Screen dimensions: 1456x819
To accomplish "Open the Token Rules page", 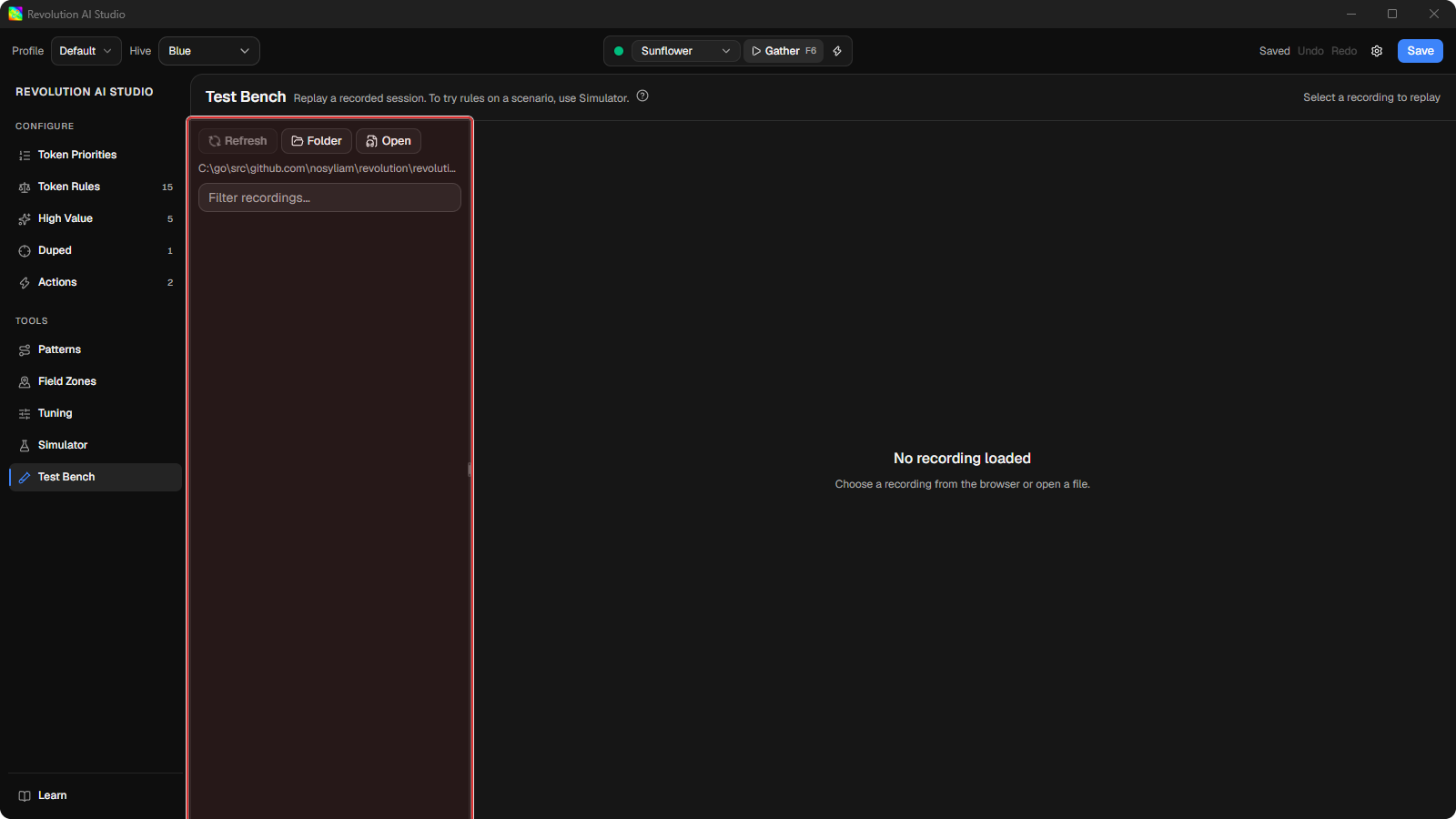I will 96,187.
